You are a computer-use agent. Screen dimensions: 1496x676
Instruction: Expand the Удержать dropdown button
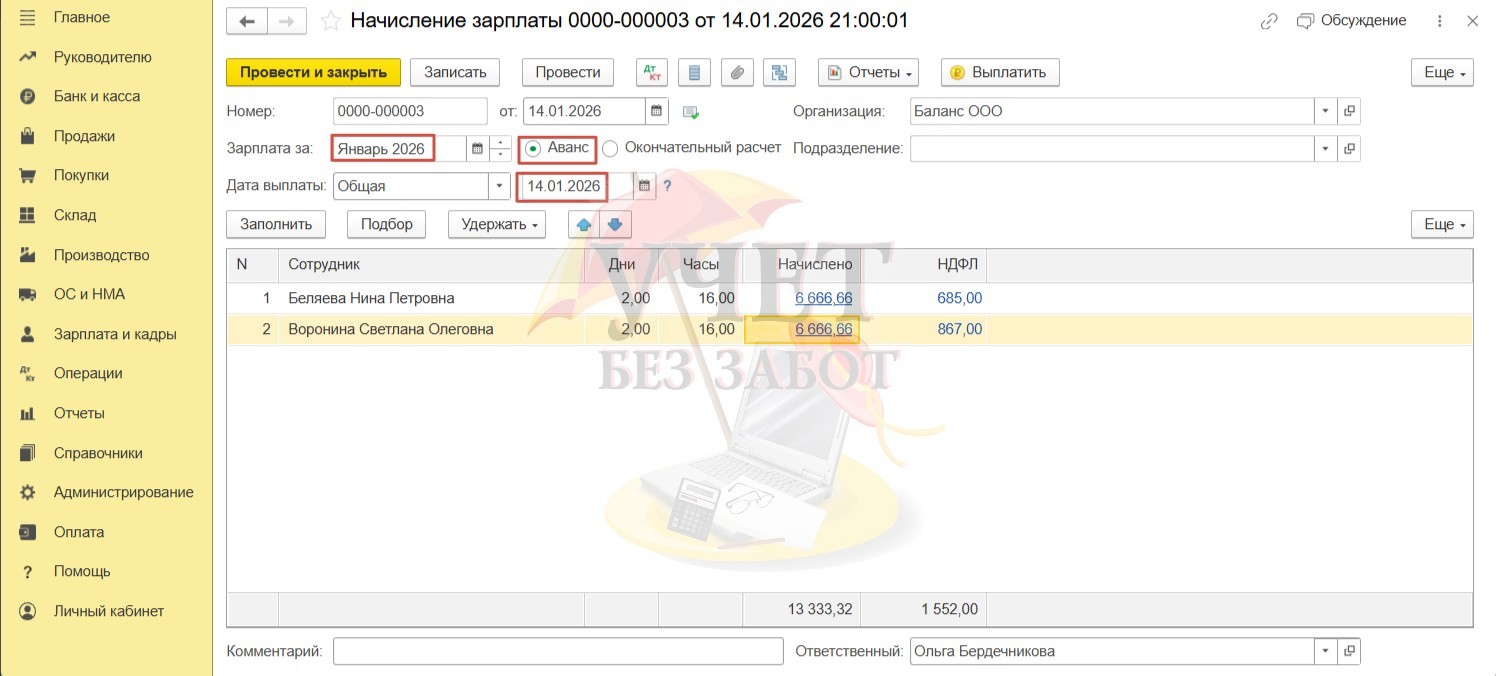(496, 224)
